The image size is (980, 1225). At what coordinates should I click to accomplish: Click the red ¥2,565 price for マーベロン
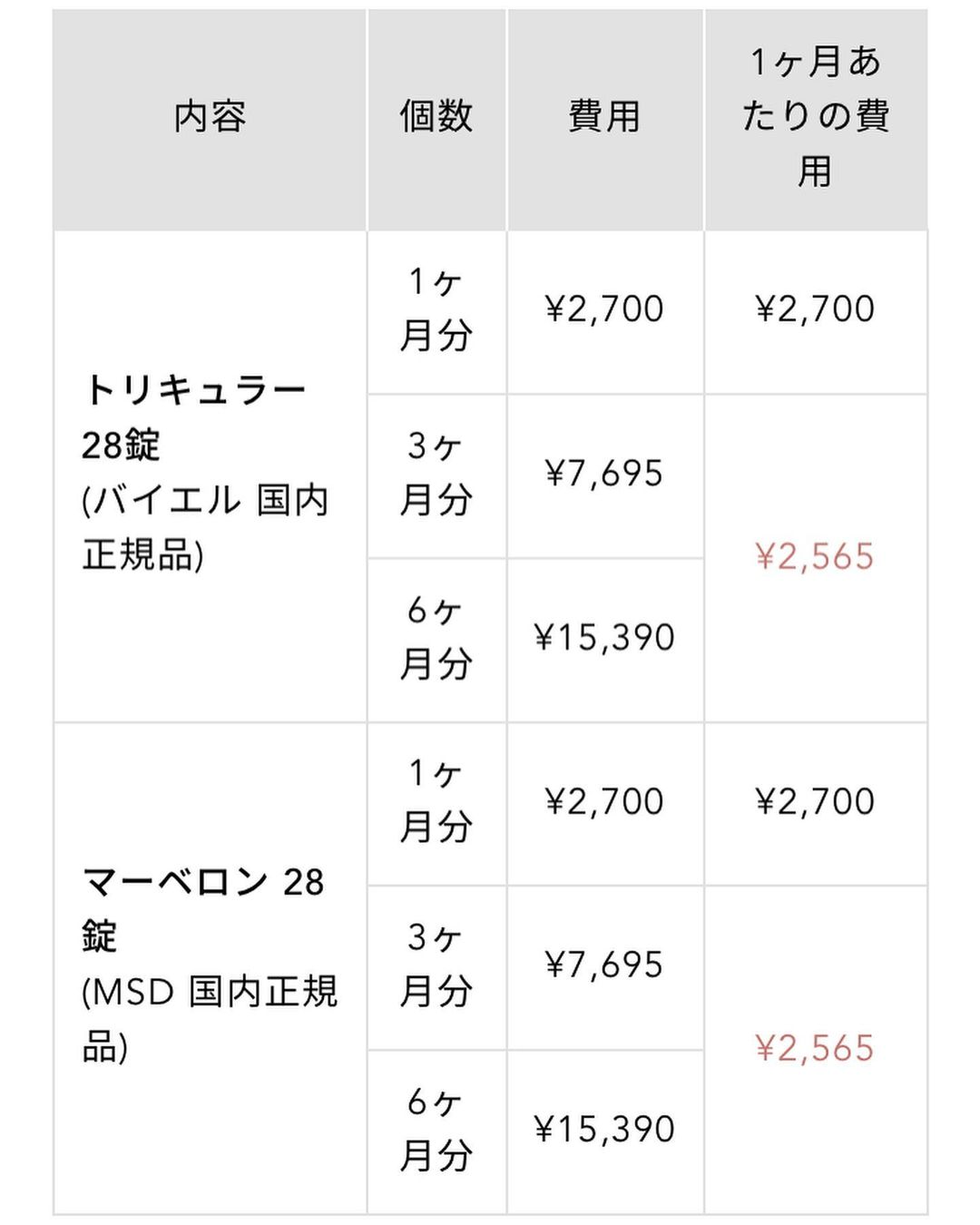[815, 1048]
